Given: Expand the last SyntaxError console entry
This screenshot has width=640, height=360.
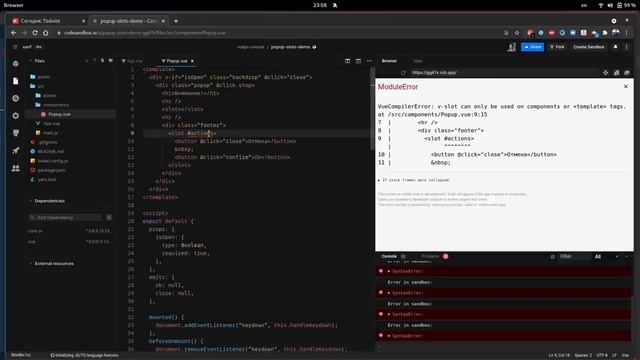Looking at the screenshot, I should 389,336.
